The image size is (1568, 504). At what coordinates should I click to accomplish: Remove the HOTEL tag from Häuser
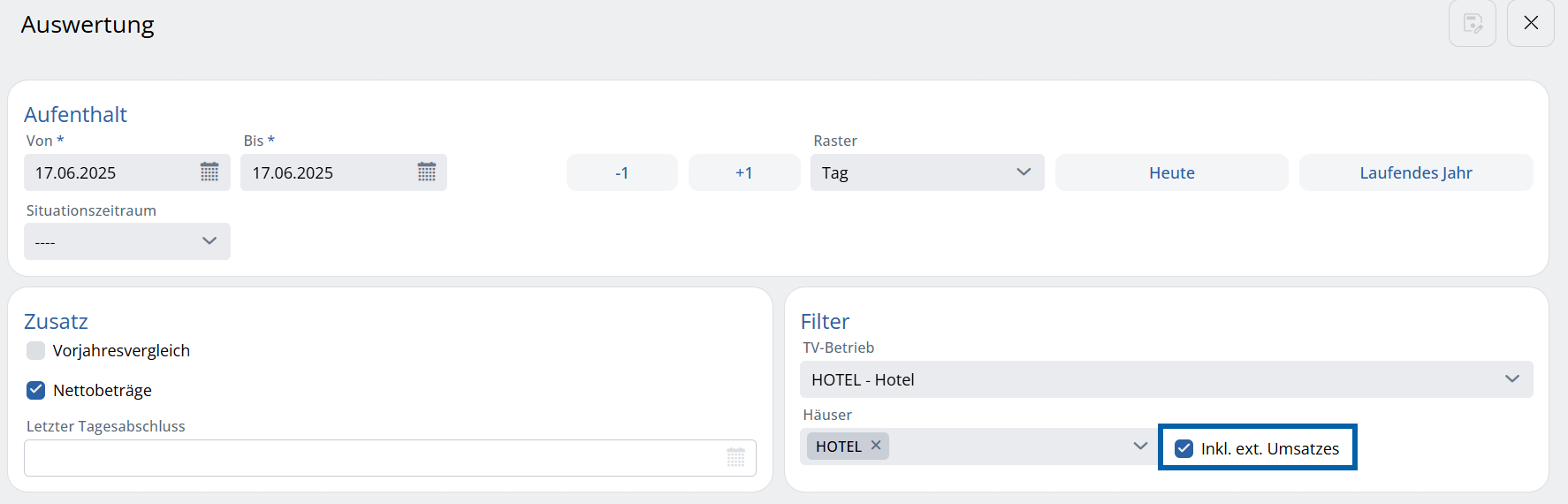876,446
